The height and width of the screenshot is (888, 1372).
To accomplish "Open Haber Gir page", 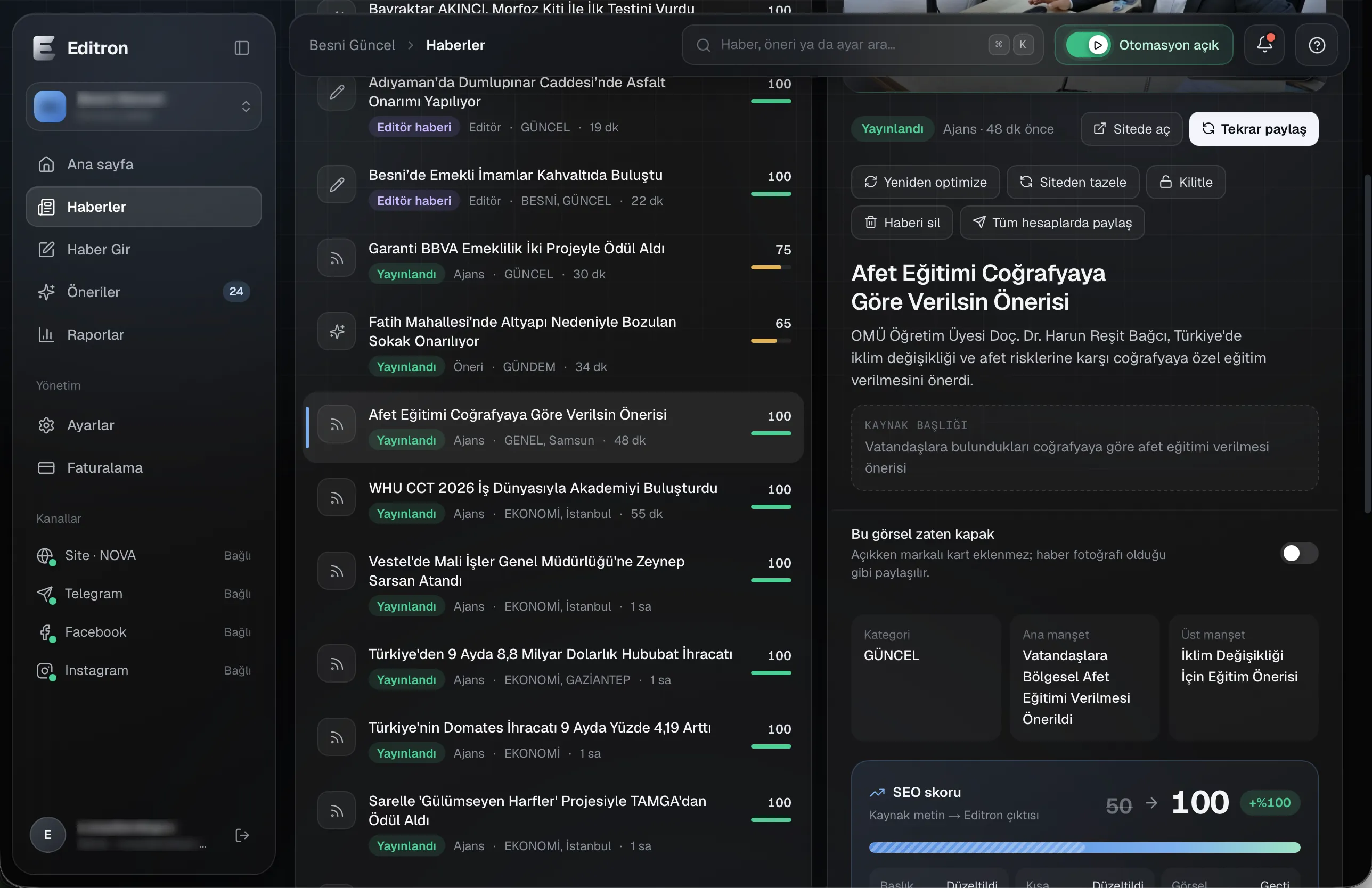I will (144, 250).
